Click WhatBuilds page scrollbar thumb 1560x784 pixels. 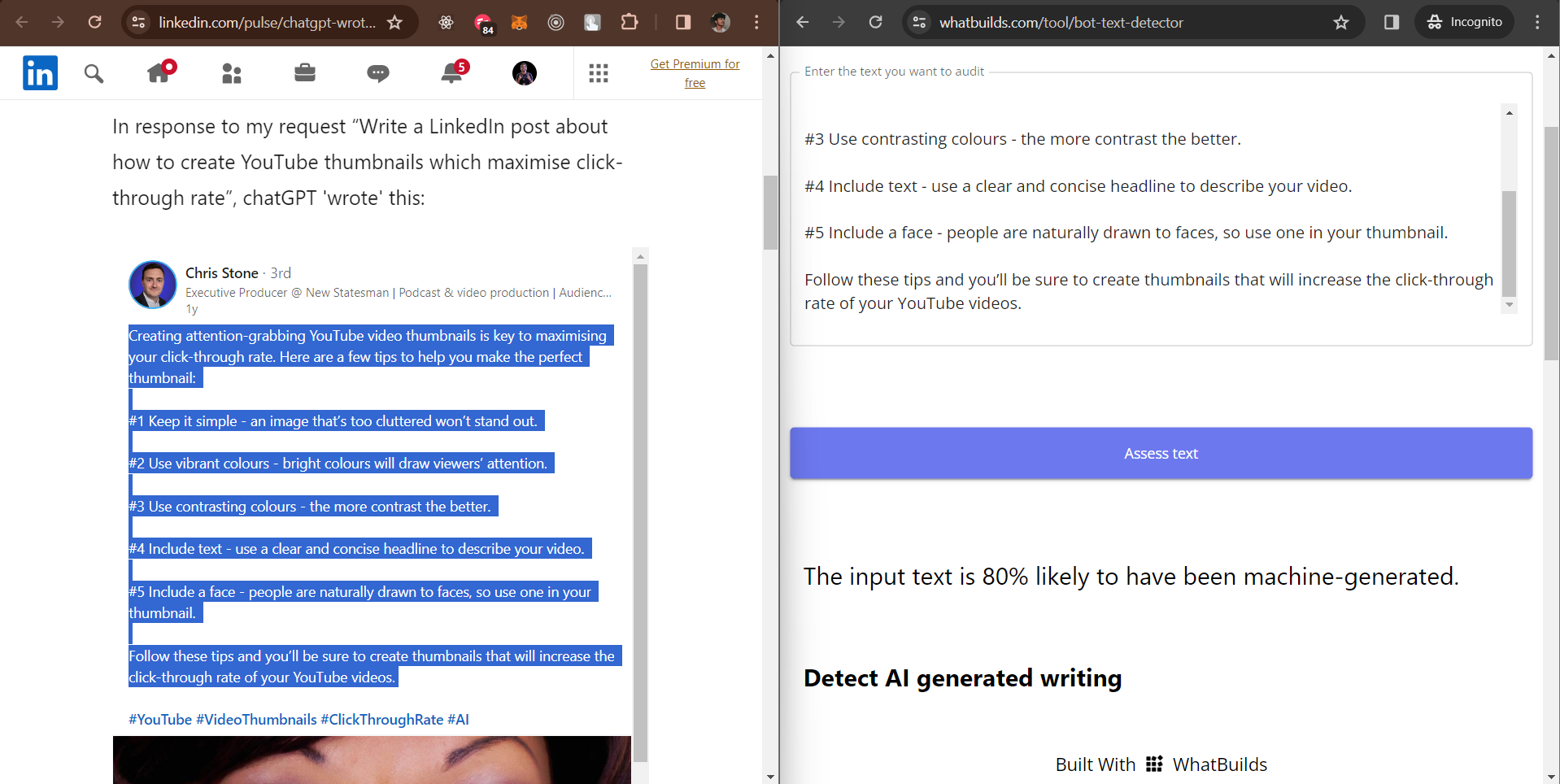[1551, 243]
